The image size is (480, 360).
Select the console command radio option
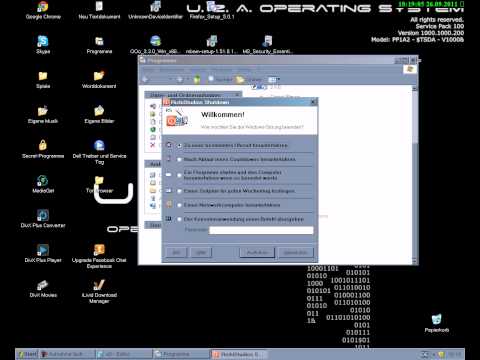tap(179, 219)
